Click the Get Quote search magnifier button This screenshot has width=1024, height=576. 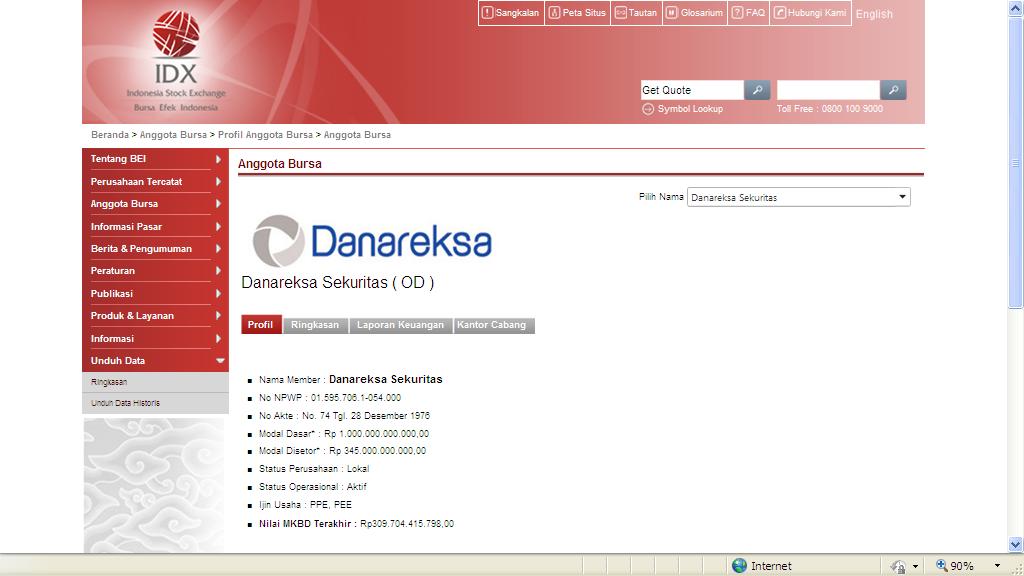click(x=758, y=89)
